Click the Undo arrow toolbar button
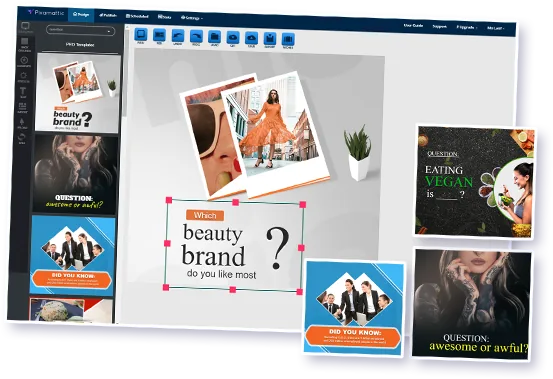553x379 pixels. point(178,37)
